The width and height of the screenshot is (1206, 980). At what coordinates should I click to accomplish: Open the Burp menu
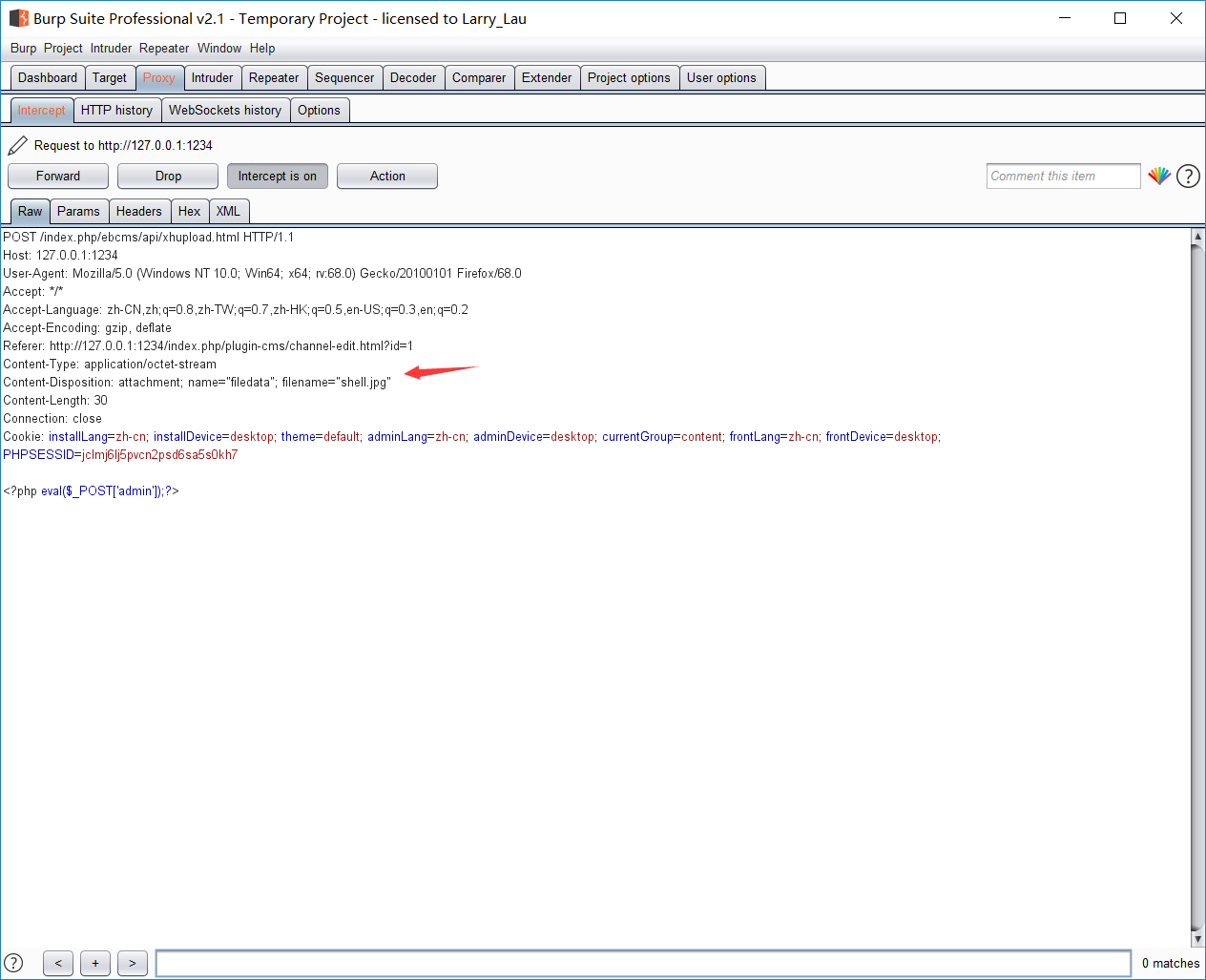(x=24, y=48)
